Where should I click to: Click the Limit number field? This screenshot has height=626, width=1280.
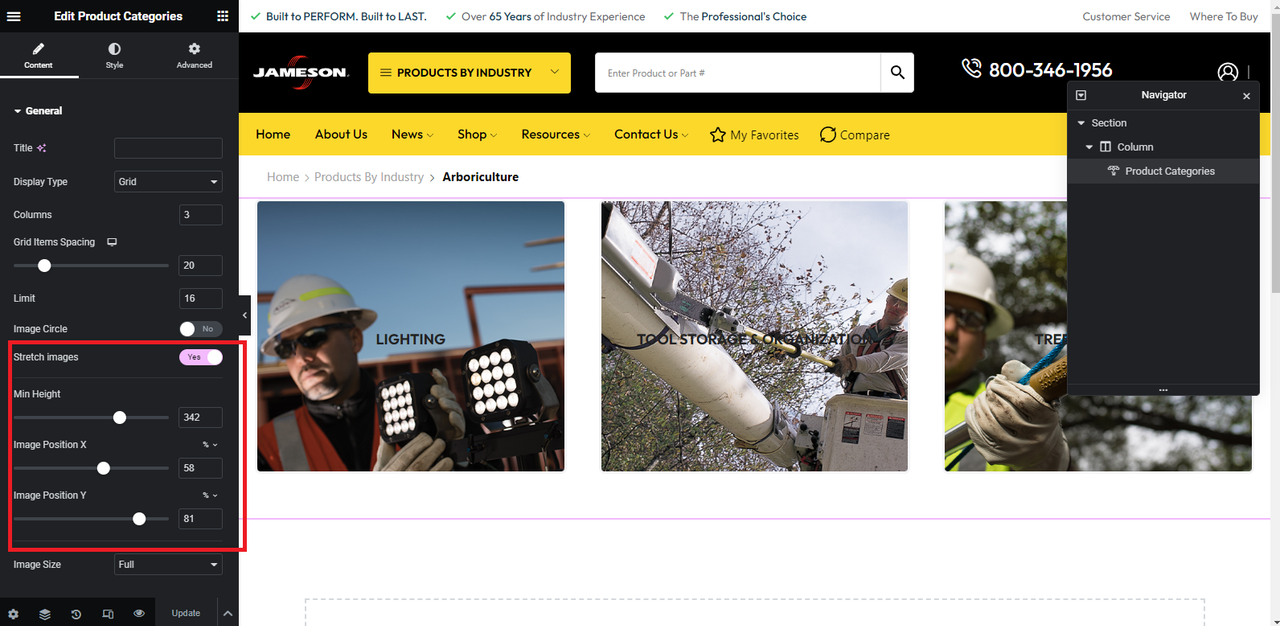[x=200, y=298]
